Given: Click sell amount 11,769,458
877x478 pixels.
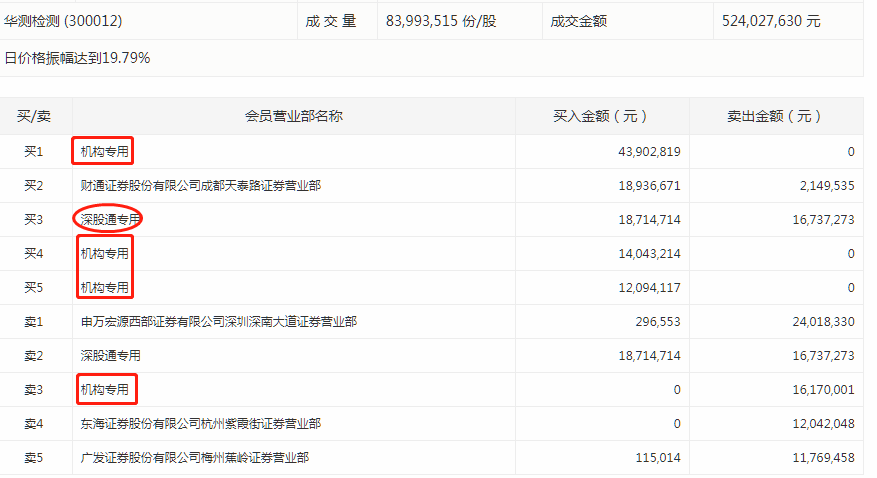Looking at the screenshot, I should pyautogui.click(x=823, y=458).
